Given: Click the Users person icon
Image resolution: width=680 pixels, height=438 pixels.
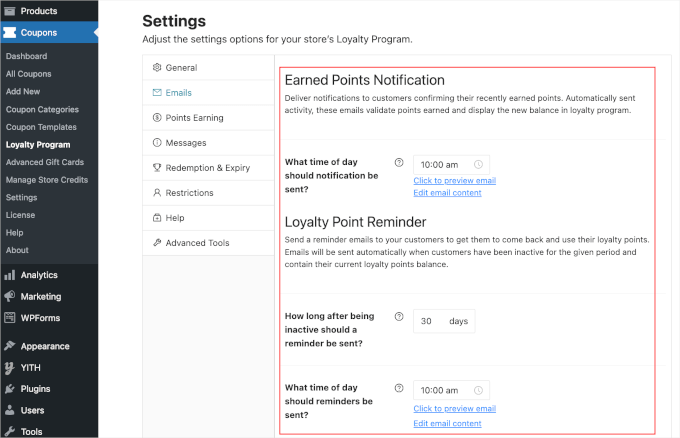Looking at the screenshot, I should pyautogui.click(x=10, y=410).
